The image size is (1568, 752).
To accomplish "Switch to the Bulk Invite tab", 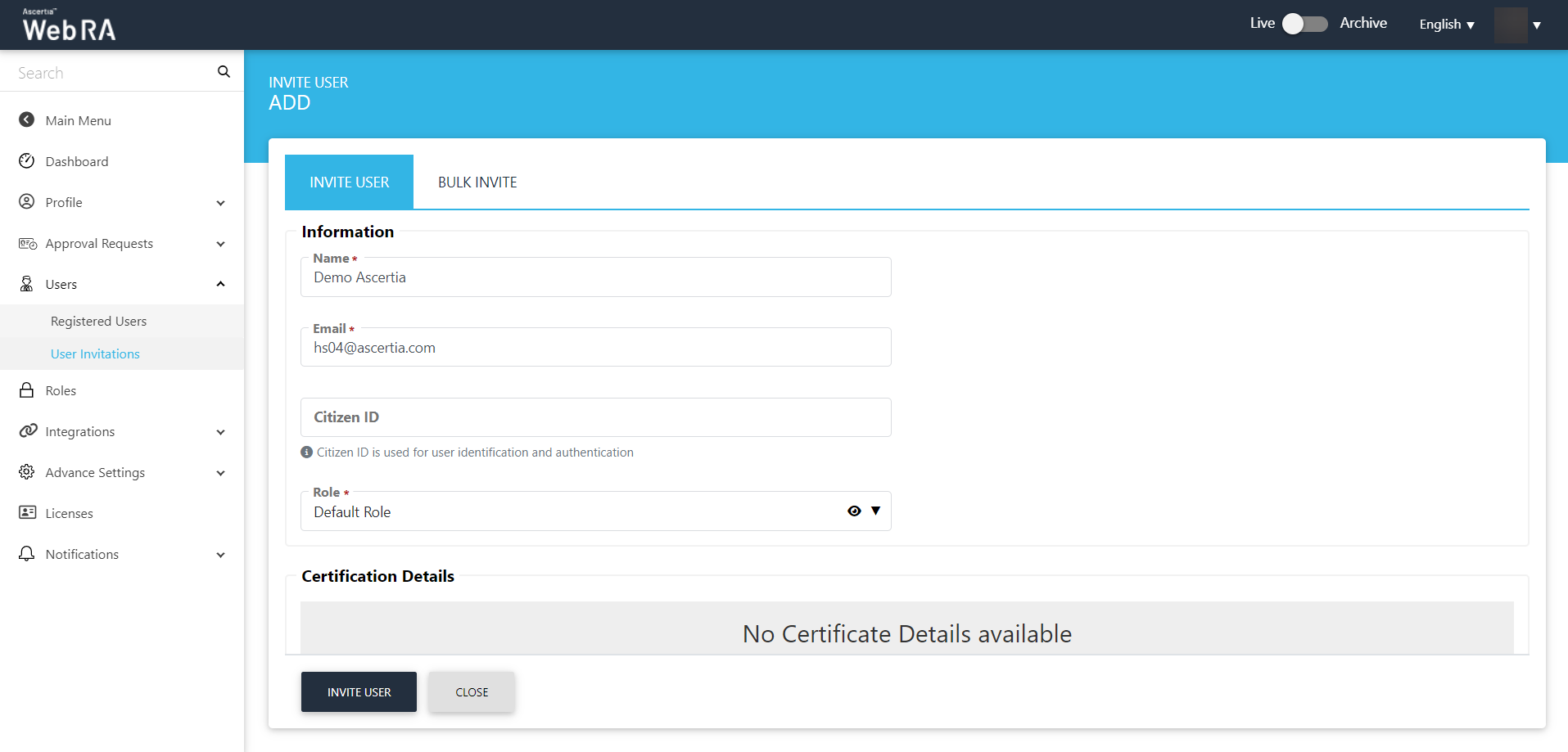I will click(x=477, y=182).
